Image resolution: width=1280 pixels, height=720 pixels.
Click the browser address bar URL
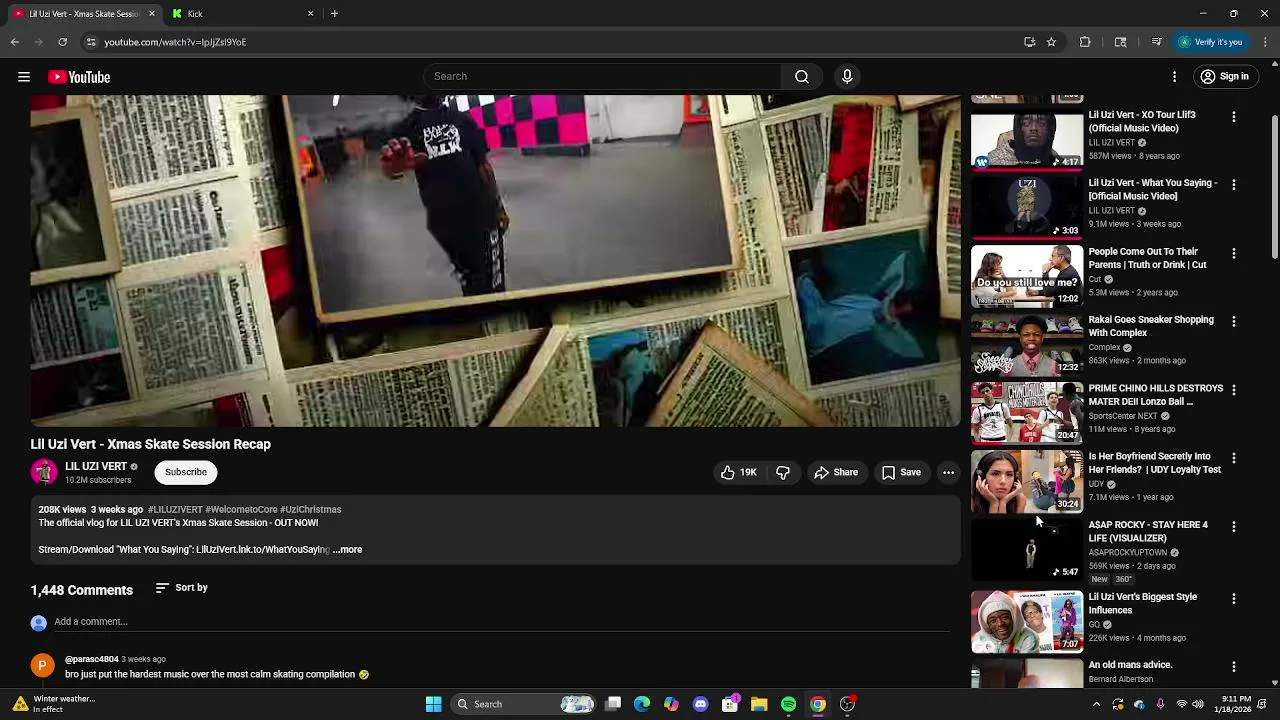tap(175, 42)
